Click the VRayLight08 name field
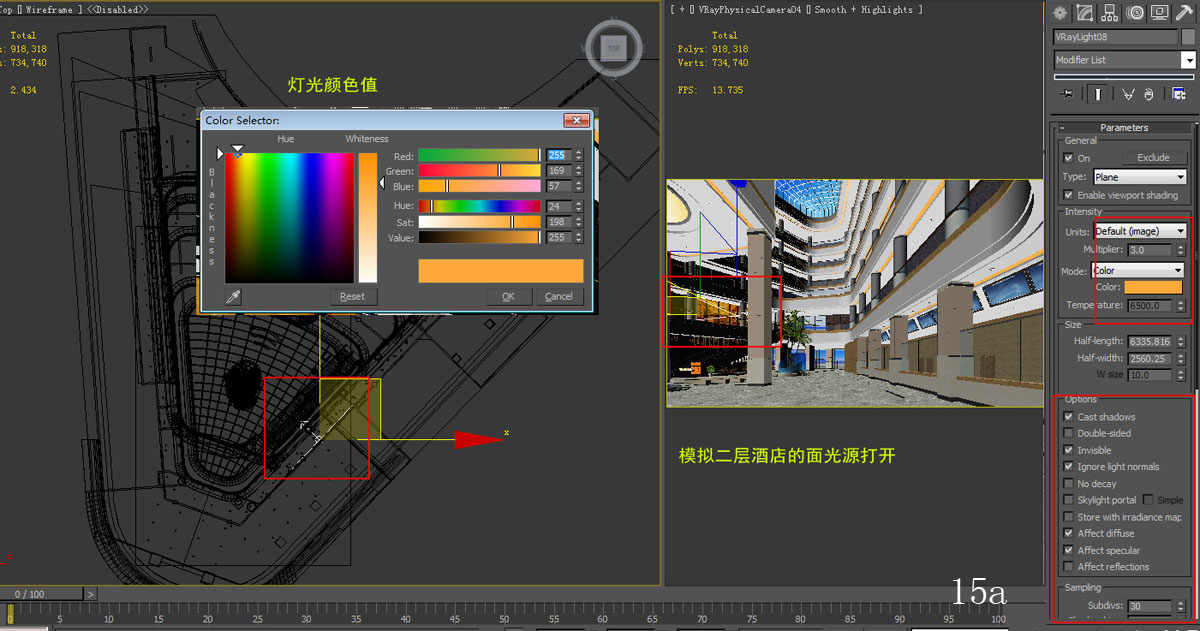 1115,37
